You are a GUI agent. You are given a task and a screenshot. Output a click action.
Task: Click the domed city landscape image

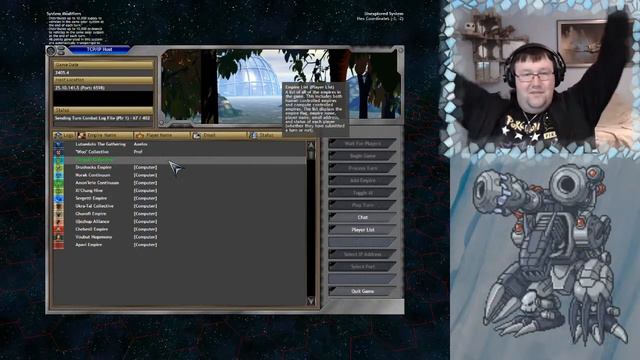pos(280,86)
